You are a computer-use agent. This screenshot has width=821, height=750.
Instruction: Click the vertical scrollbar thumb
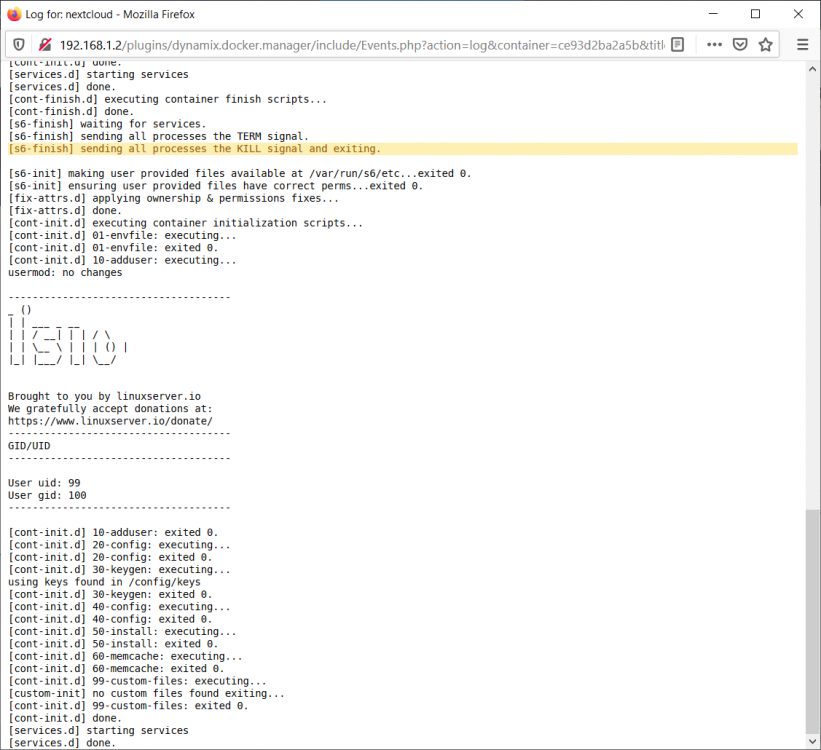click(813, 622)
